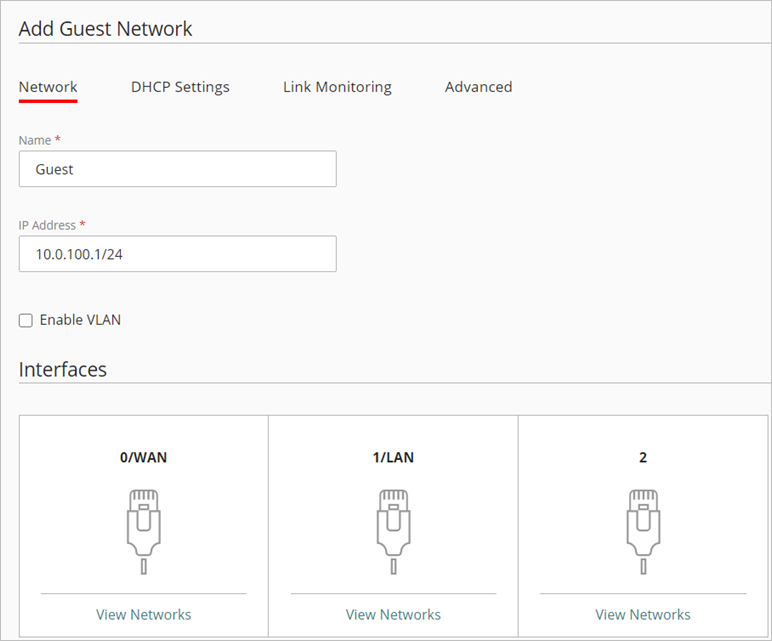Stay on the Network tab
Screen dimensions: 772x641
tap(48, 87)
